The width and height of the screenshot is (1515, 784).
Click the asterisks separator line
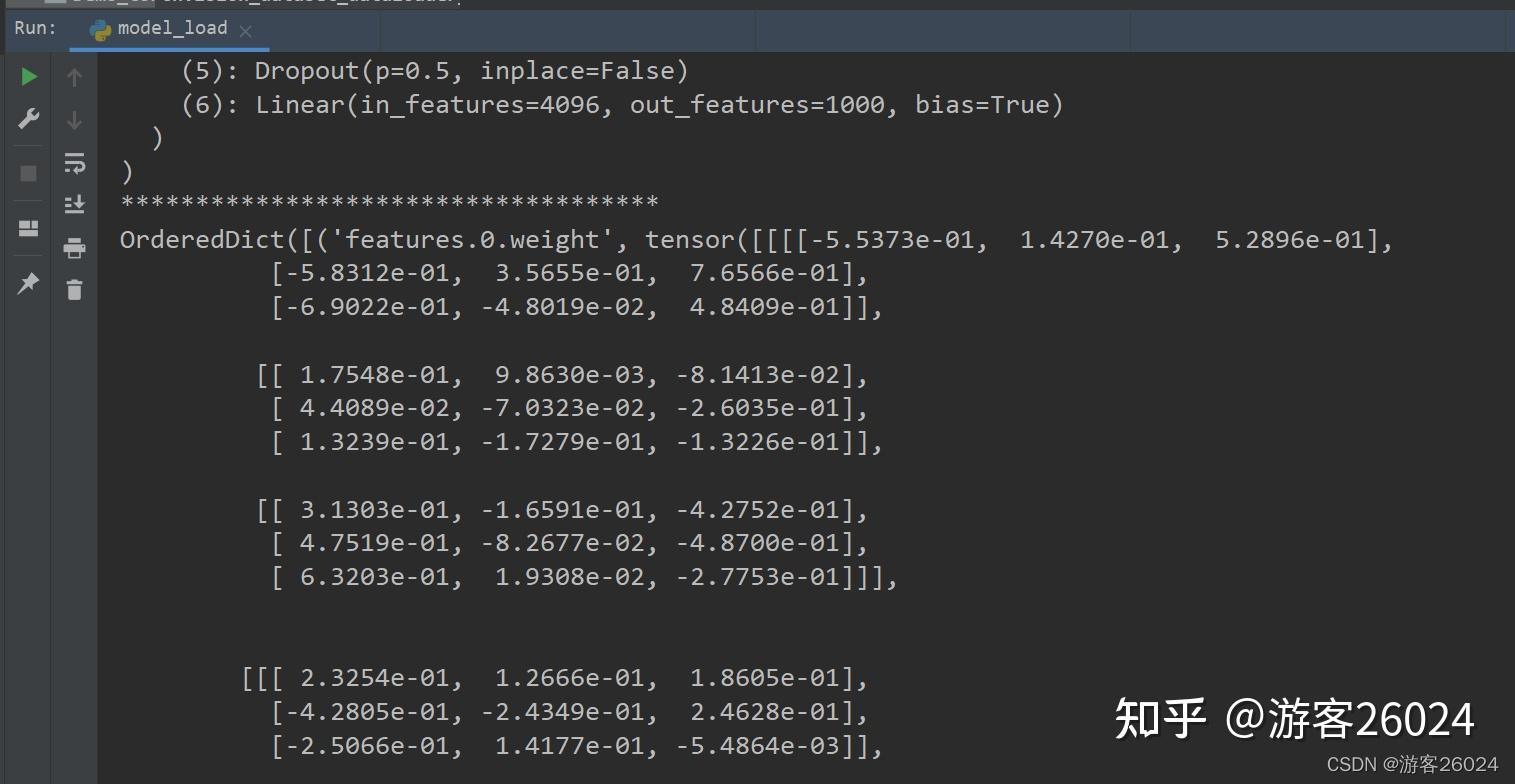pos(389,202)
